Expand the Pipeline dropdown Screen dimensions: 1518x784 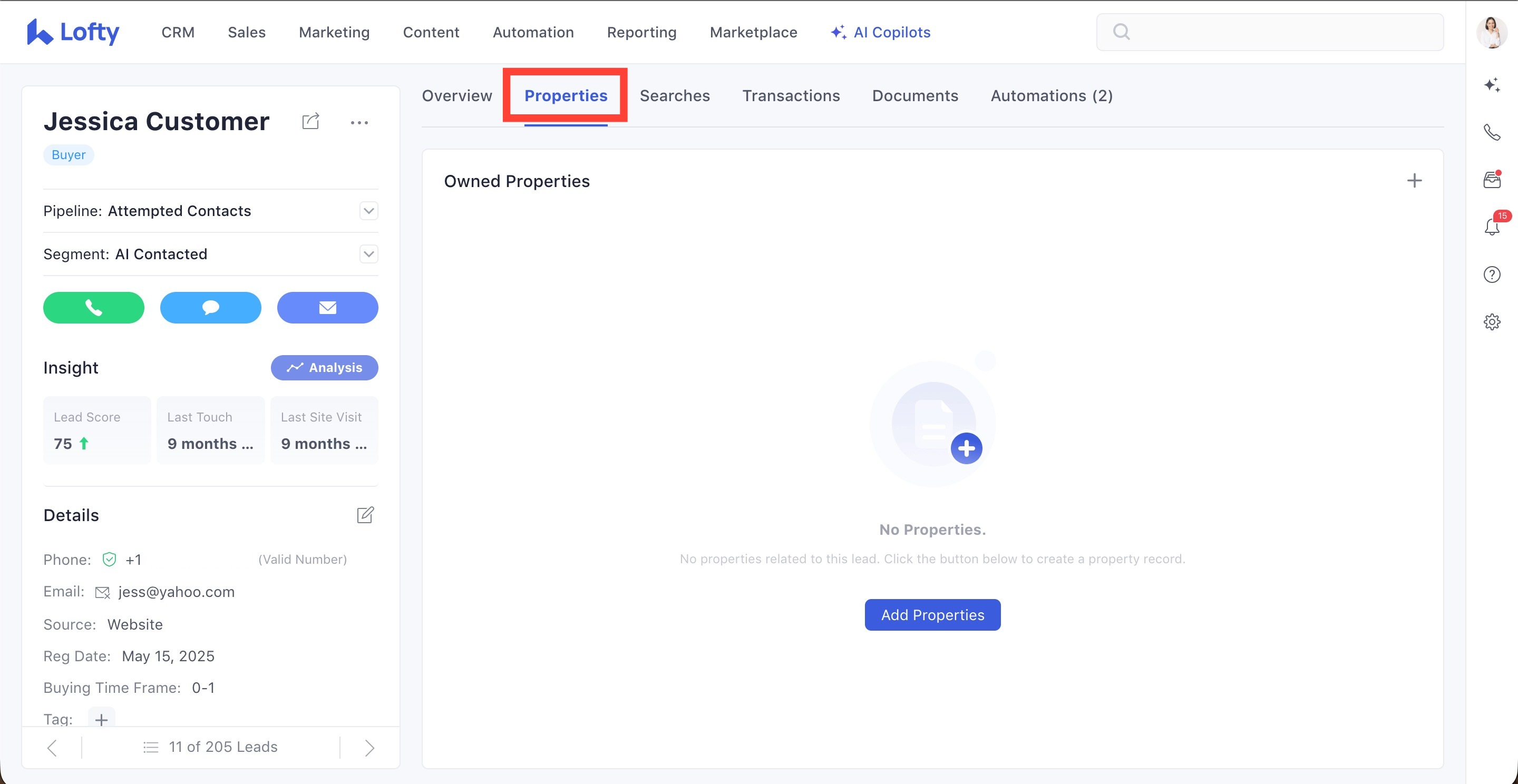(368, 211)
